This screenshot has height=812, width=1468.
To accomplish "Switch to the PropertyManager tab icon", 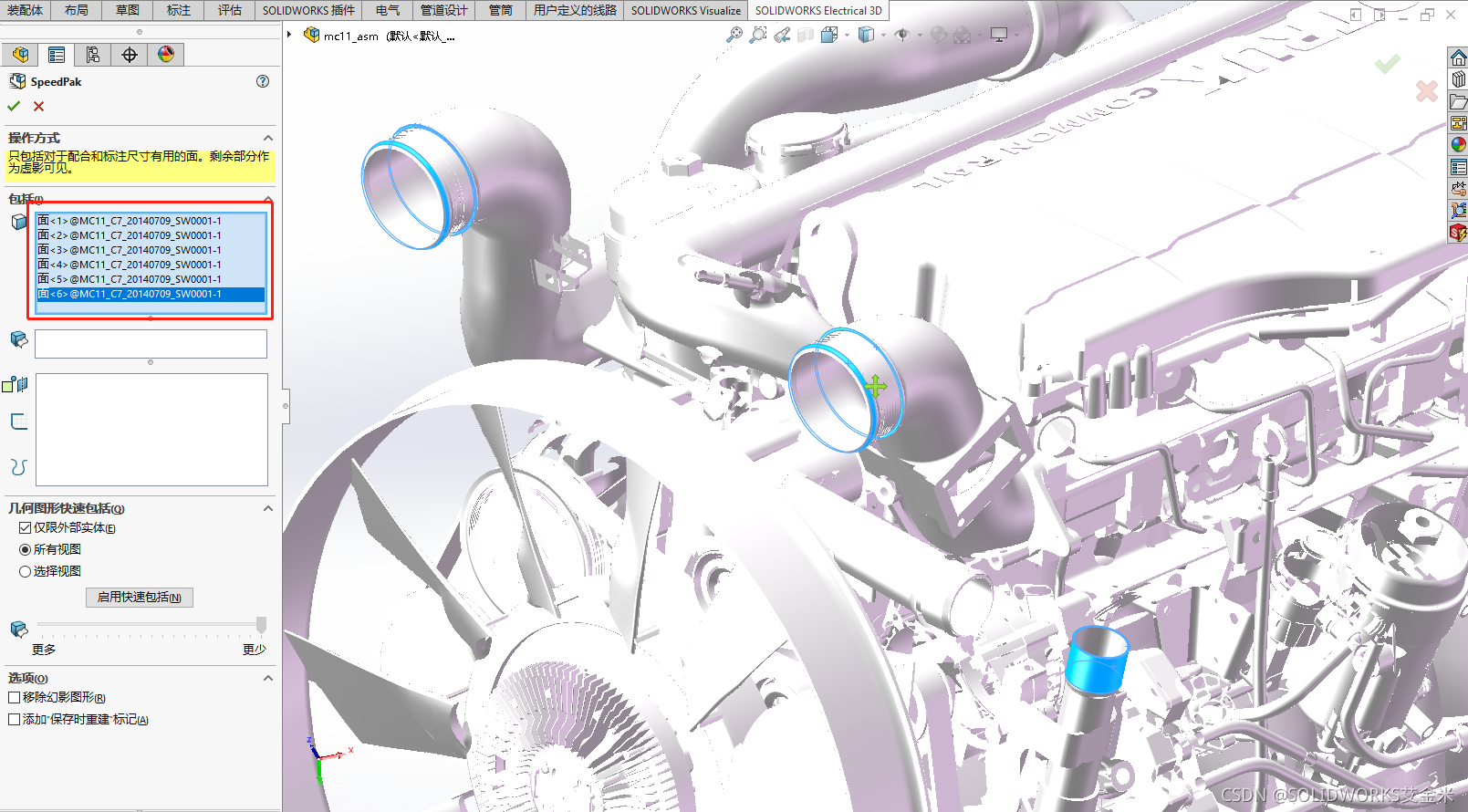I will pos(57,55).
